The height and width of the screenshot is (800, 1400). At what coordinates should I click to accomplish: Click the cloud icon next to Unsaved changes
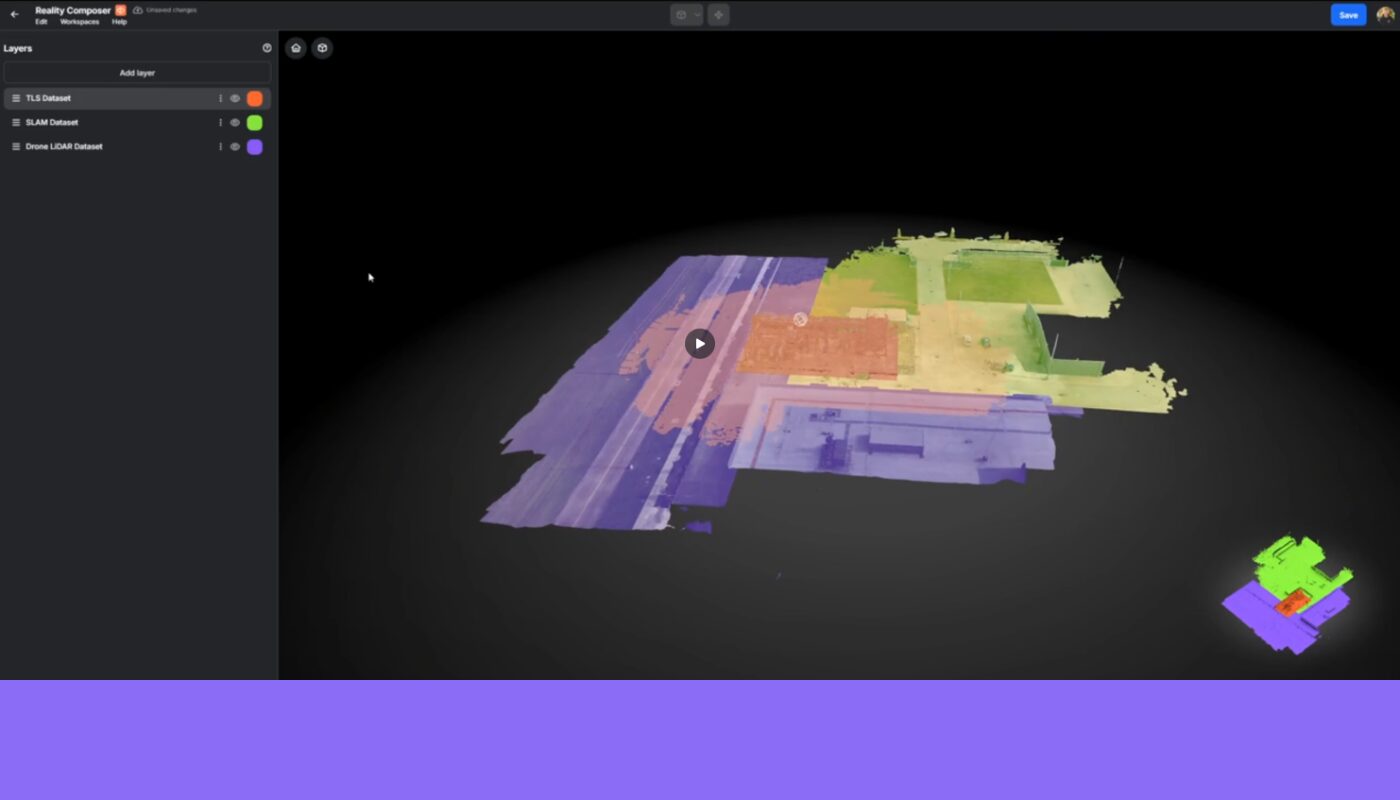click(136, 9)
